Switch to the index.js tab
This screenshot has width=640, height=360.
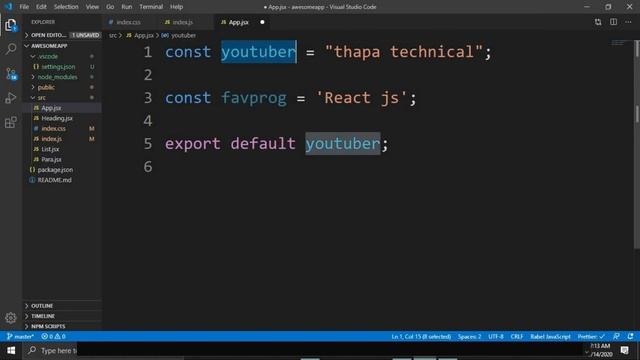[183, 22]
